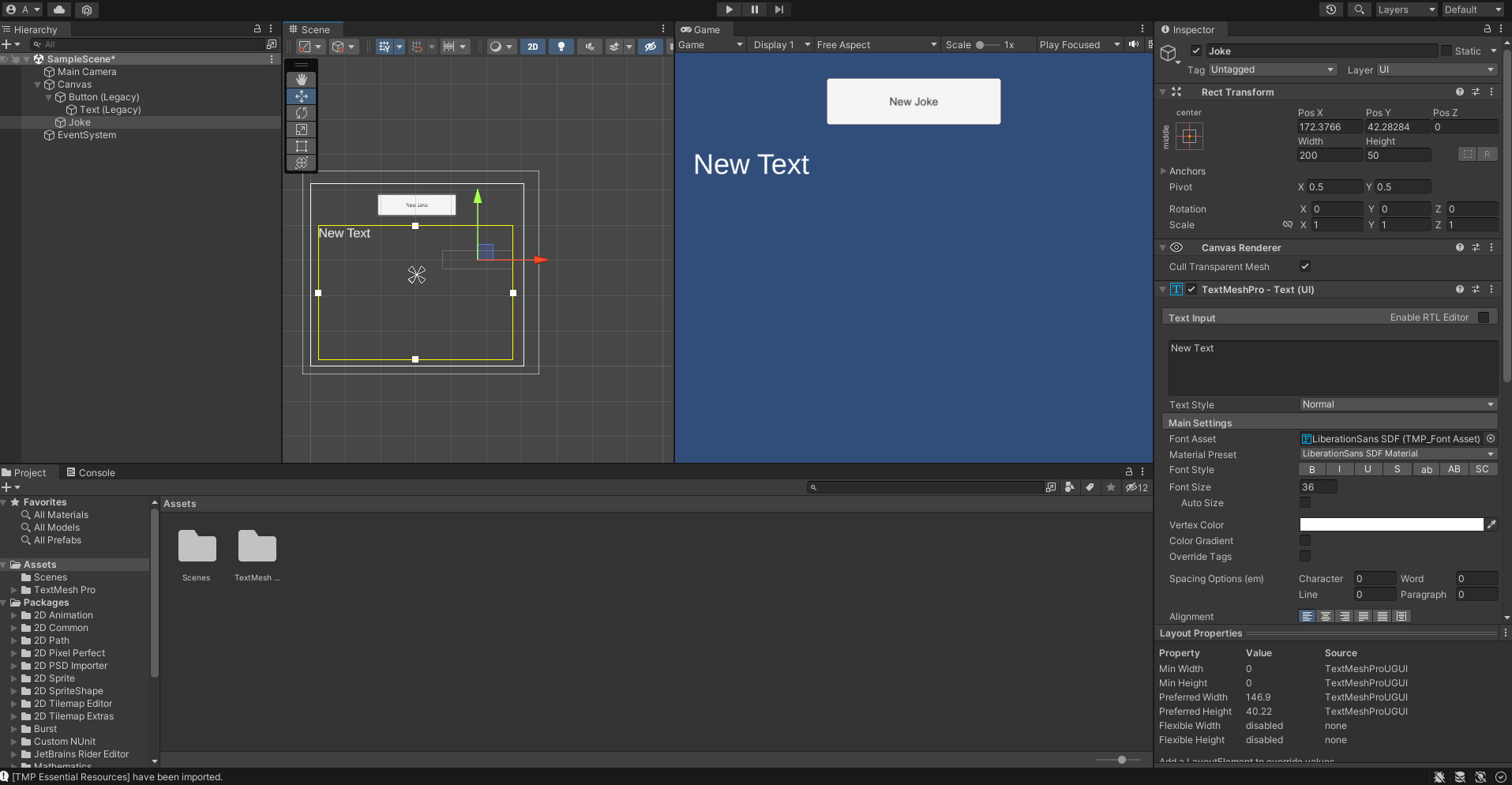Click the Play button
This screenshot has height=785, width=1512.
(729, 9)
